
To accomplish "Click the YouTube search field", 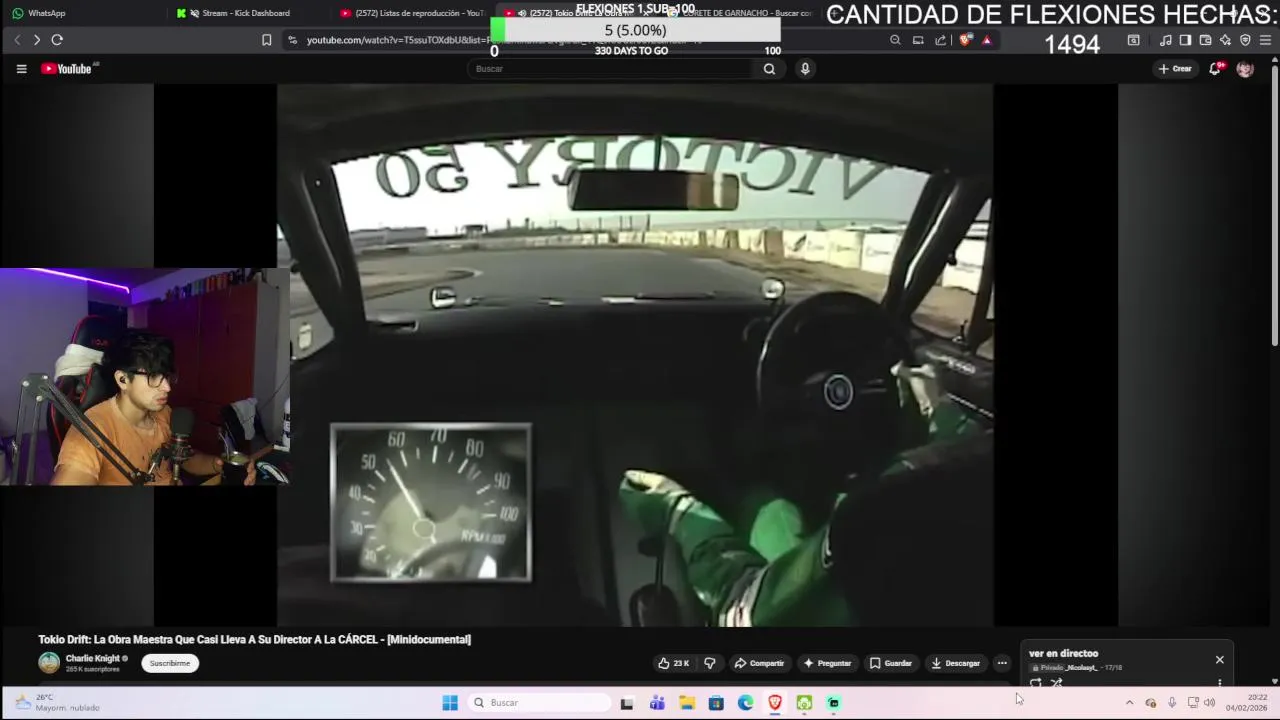I will click(x=612, y=69).
